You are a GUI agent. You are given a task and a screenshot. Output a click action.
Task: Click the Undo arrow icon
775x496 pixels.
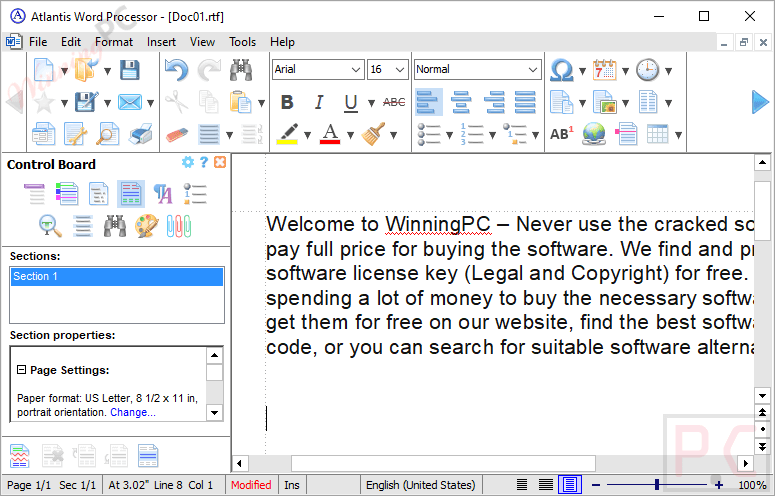click(x=176, y=70)
